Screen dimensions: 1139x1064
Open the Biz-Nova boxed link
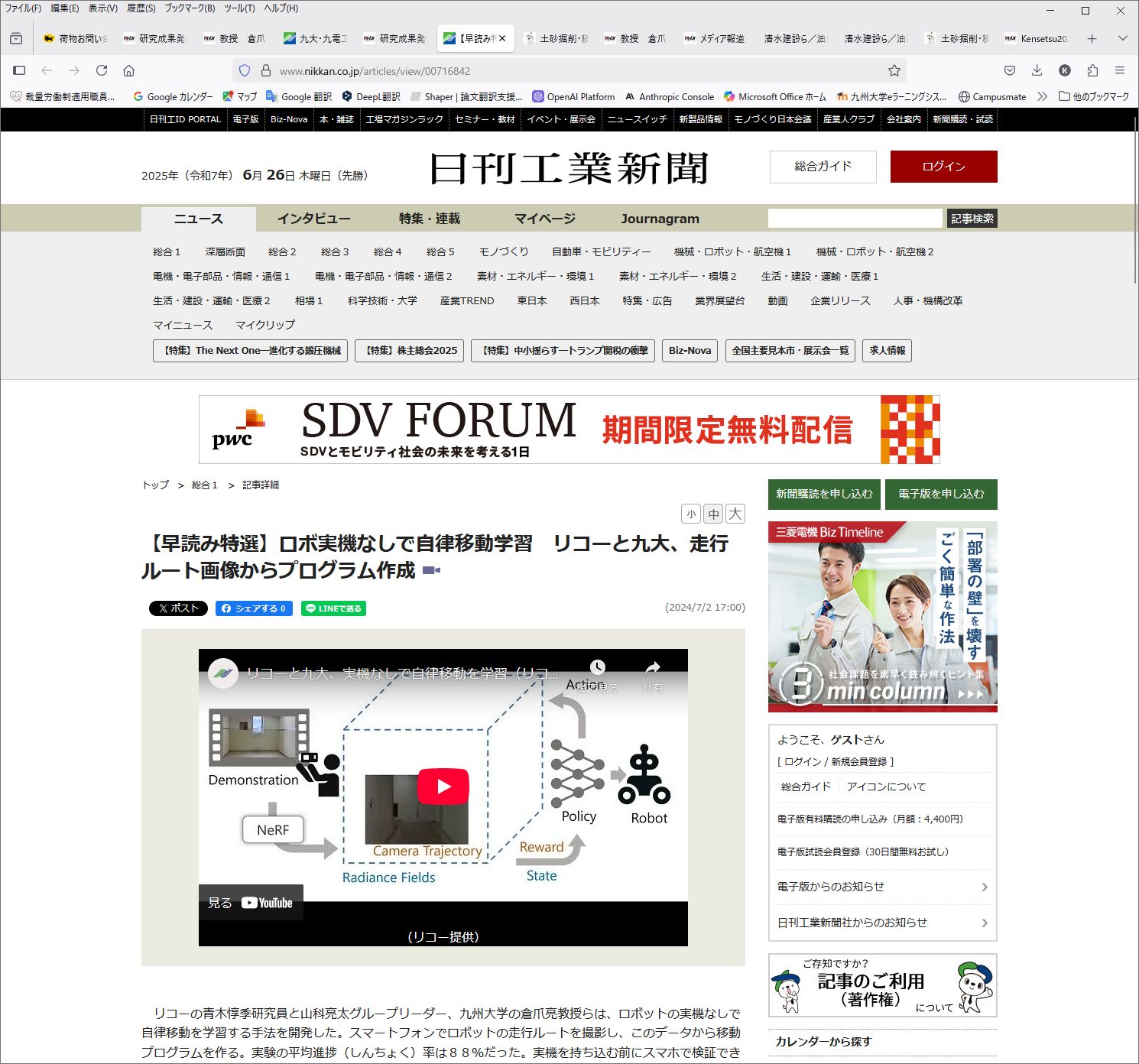690,351
